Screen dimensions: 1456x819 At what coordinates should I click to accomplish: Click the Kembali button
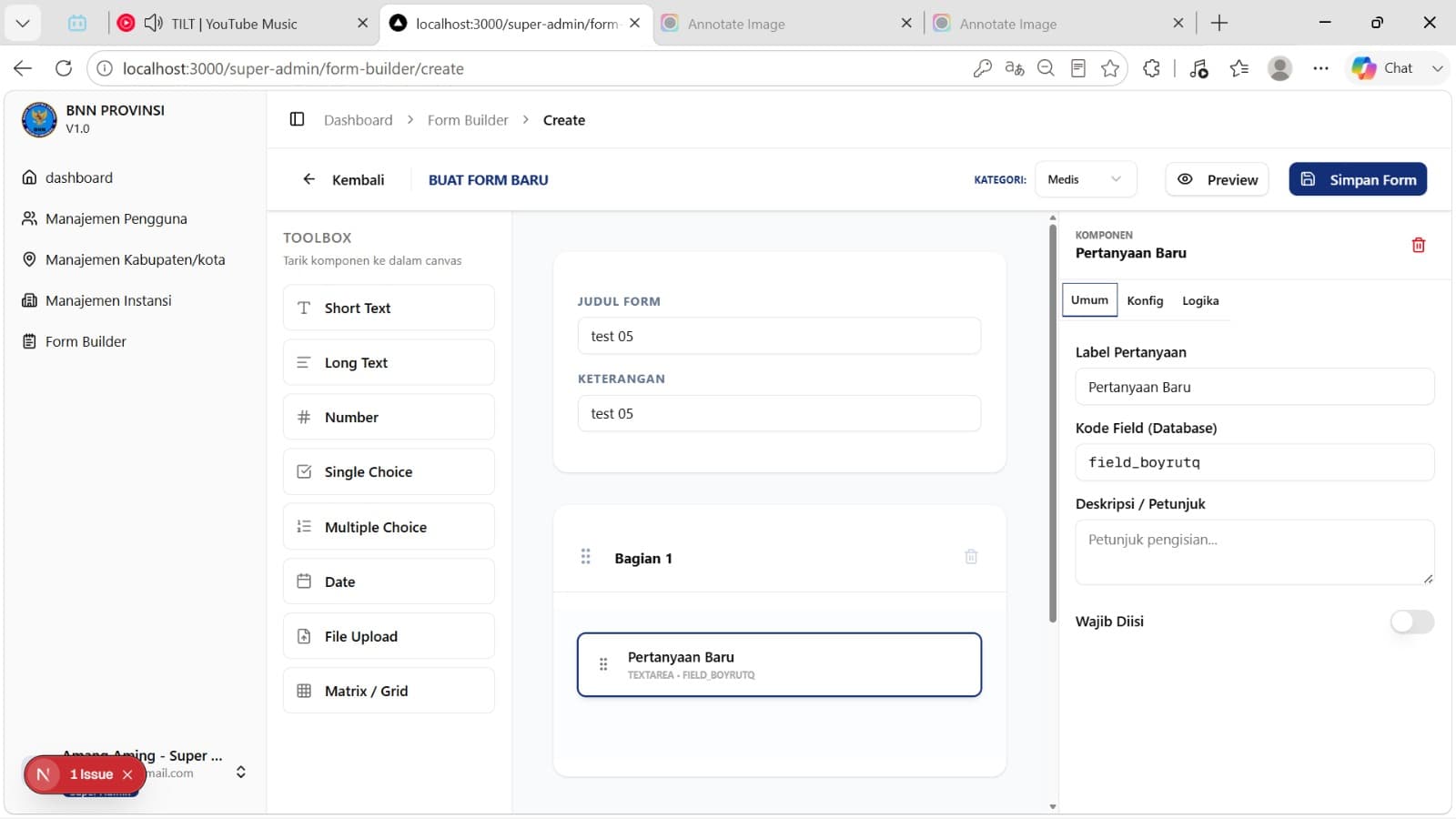(344, 179)
